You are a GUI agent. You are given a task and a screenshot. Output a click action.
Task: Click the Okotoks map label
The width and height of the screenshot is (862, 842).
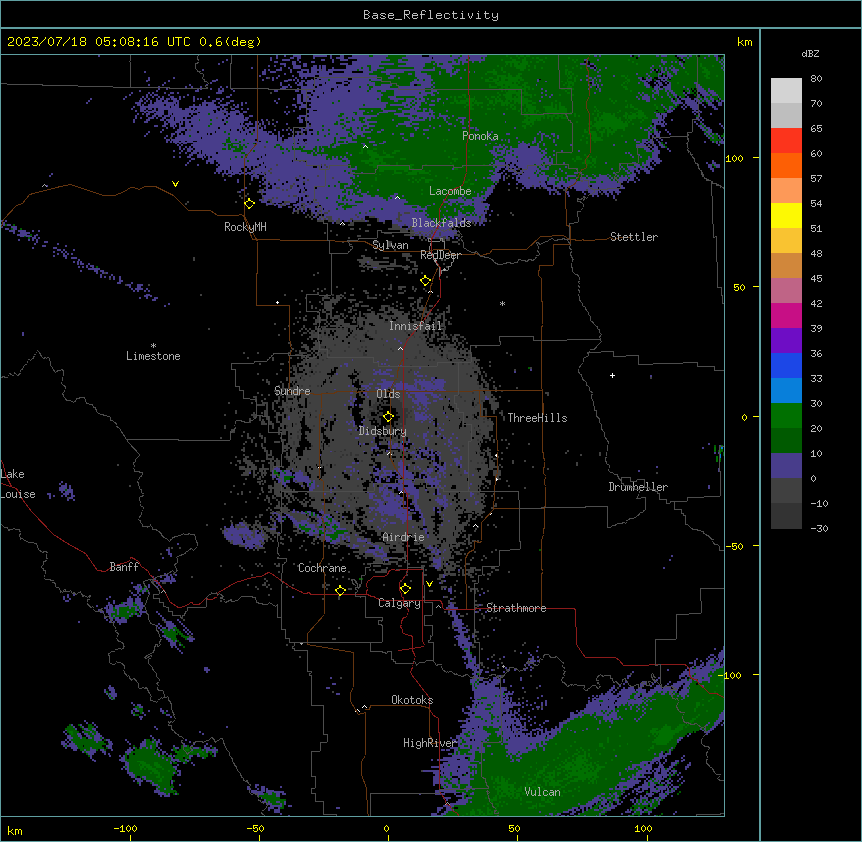click(412, 700)
